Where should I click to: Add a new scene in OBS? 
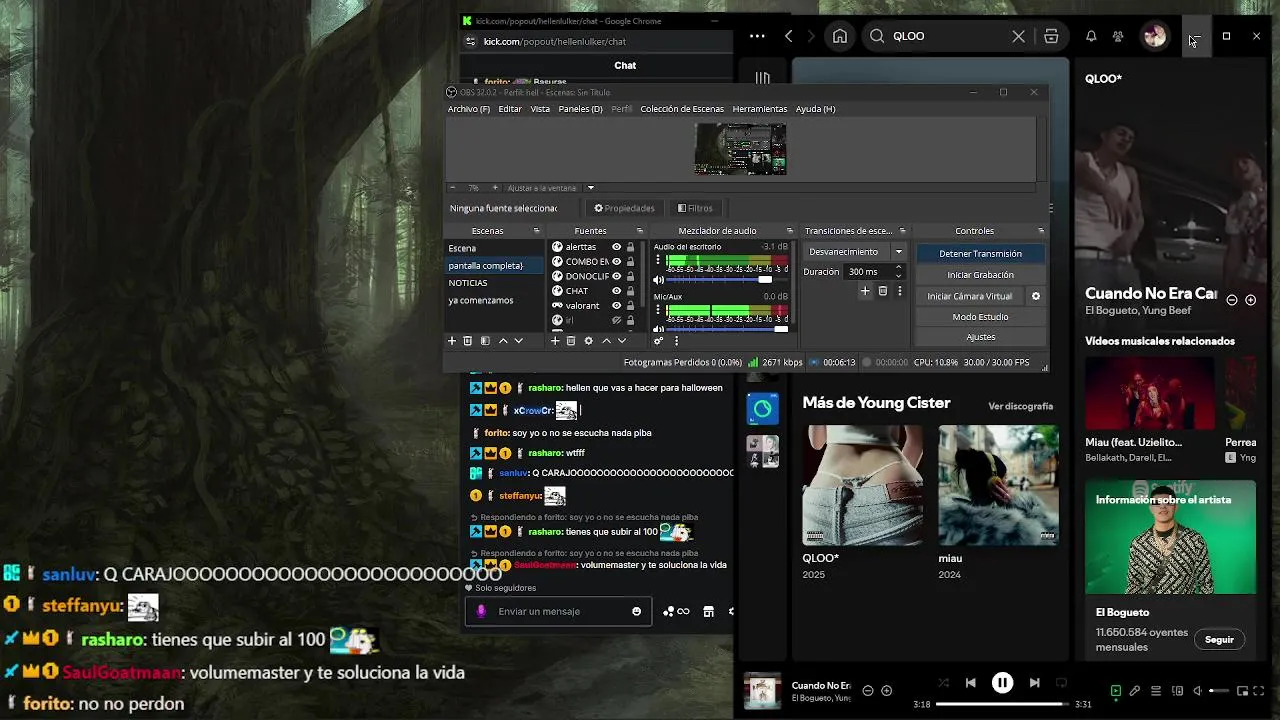[x=451, y=341]
